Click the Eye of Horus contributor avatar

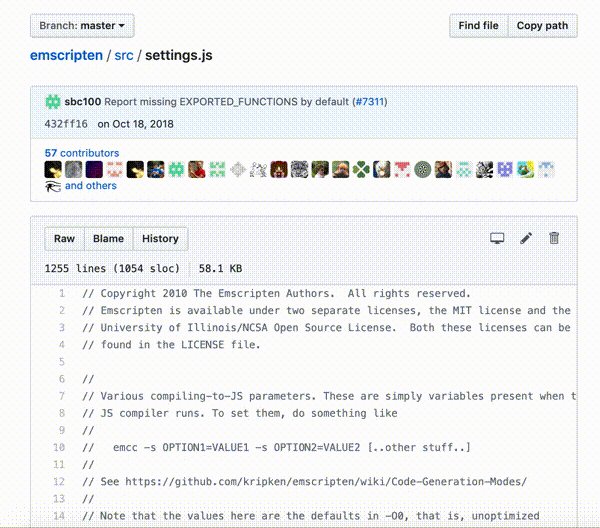(53, 186)
